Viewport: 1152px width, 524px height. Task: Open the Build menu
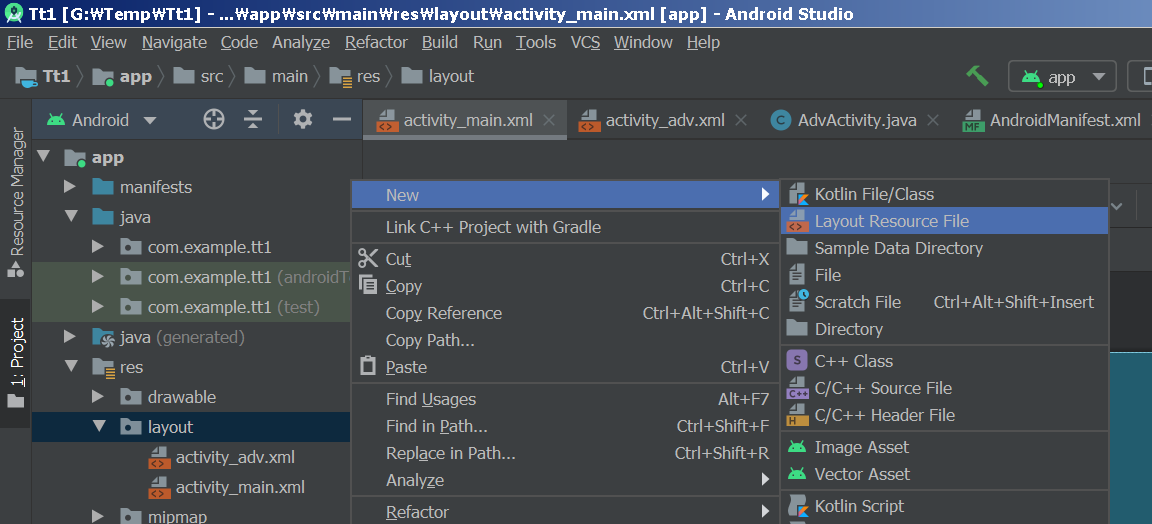click(x=440, y=43)
